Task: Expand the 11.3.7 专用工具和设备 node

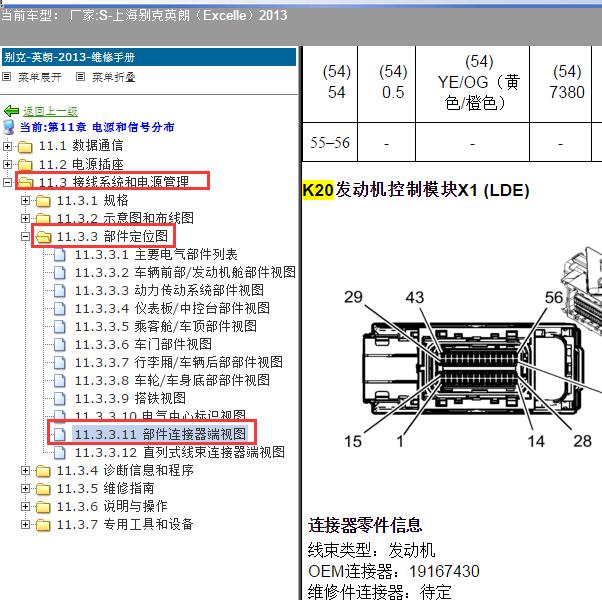Action: tap(25, 524)
